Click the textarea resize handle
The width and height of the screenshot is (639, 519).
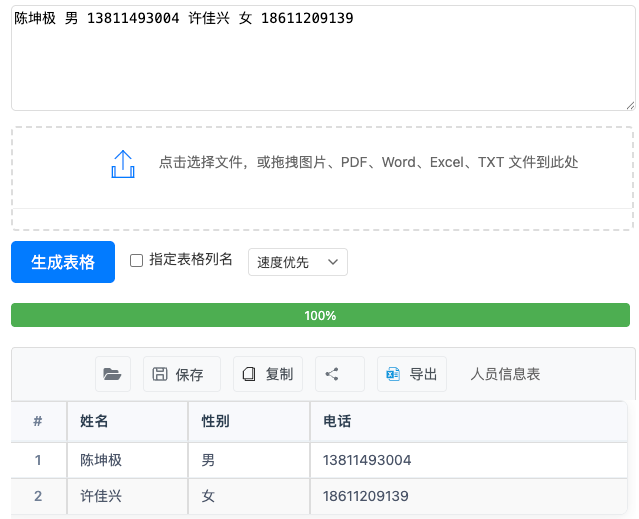630,106
